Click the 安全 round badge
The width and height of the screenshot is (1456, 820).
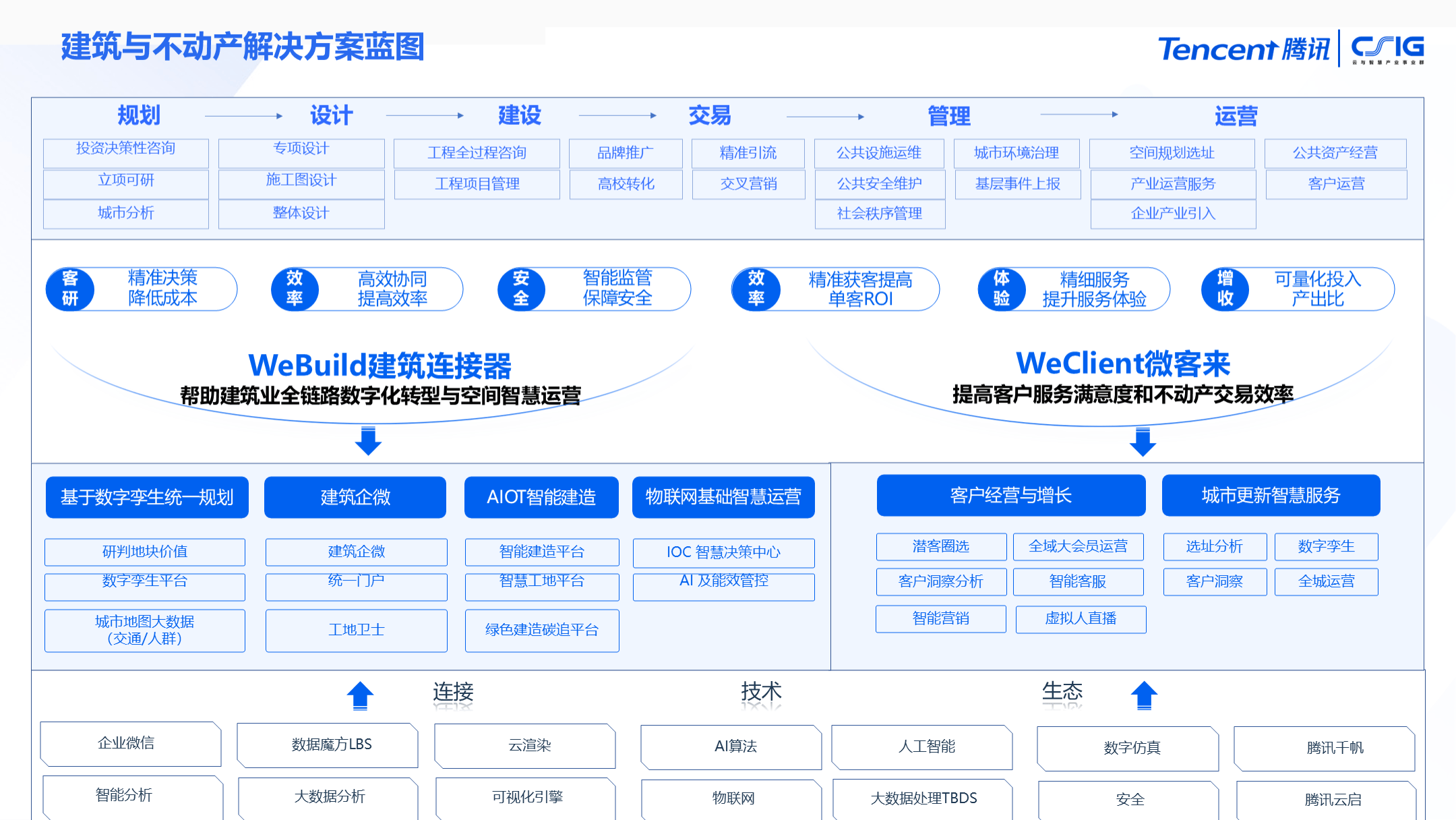[521, 289]
